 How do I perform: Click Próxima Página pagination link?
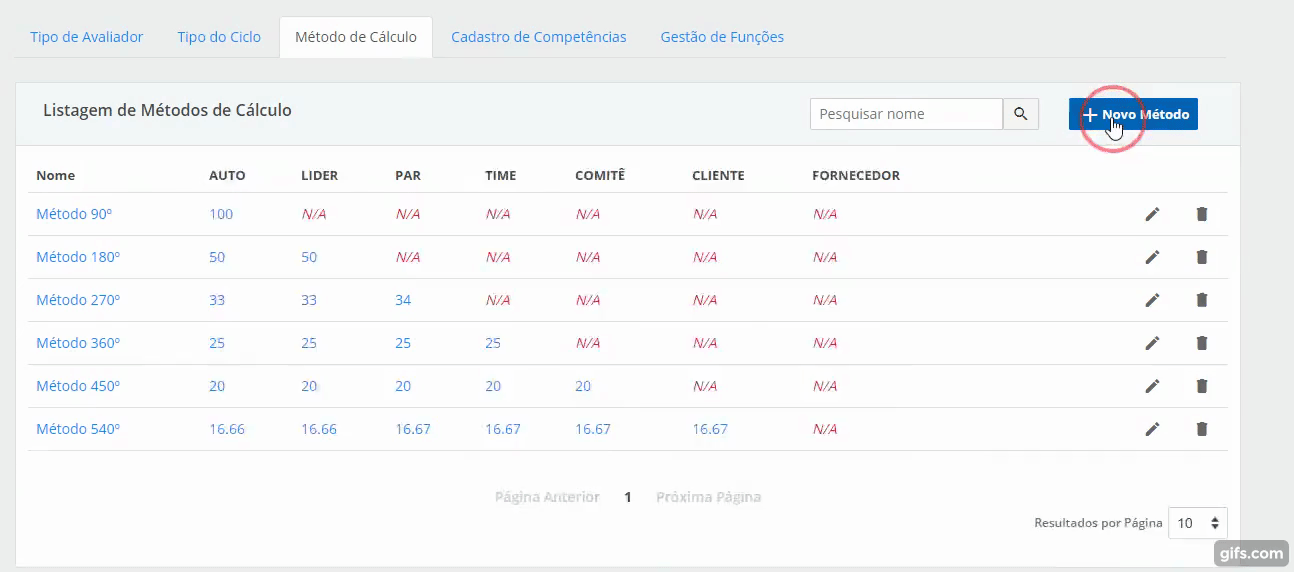(708, 497)
